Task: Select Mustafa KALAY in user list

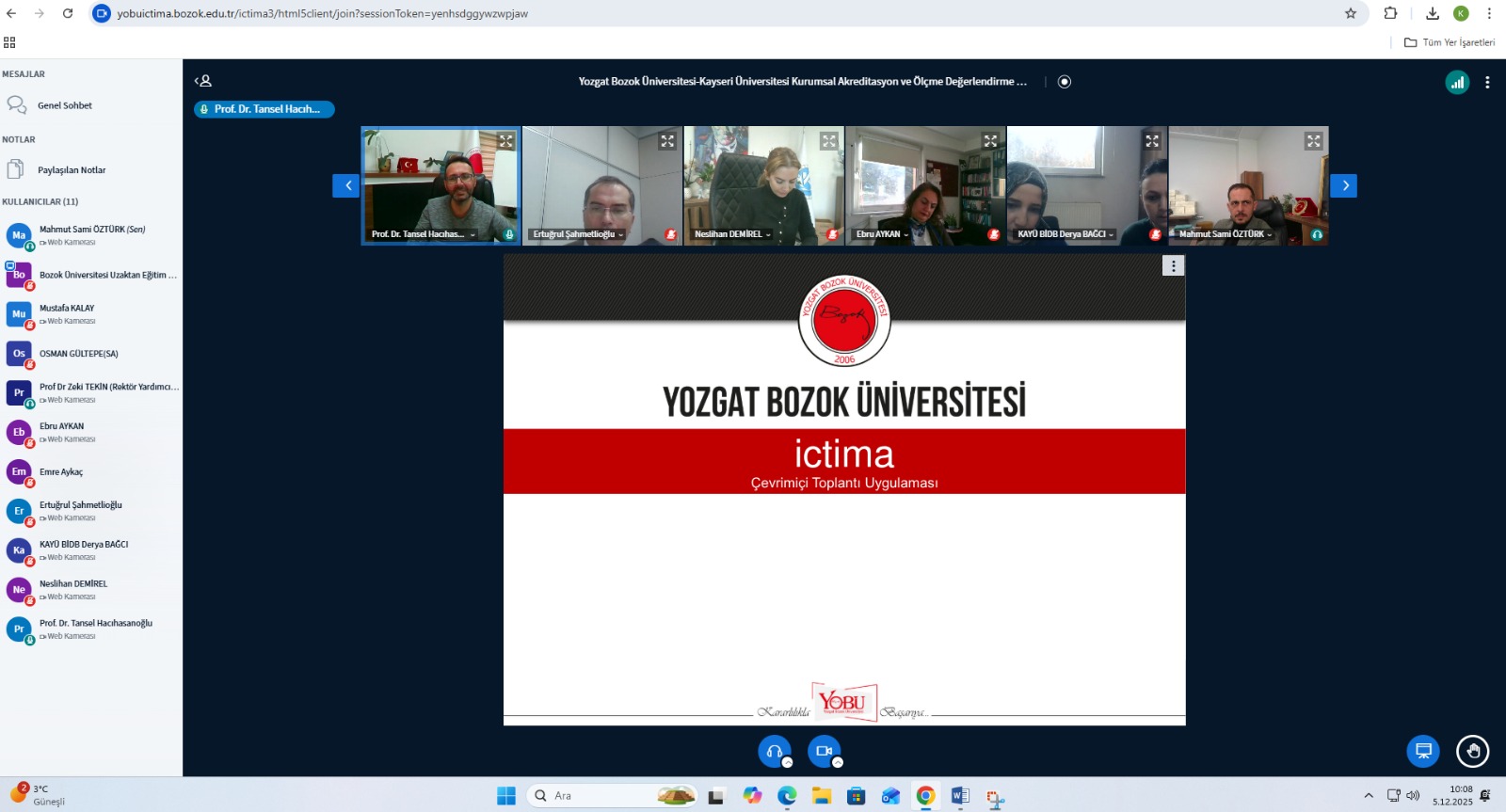Action: click(x=67, y=309)
